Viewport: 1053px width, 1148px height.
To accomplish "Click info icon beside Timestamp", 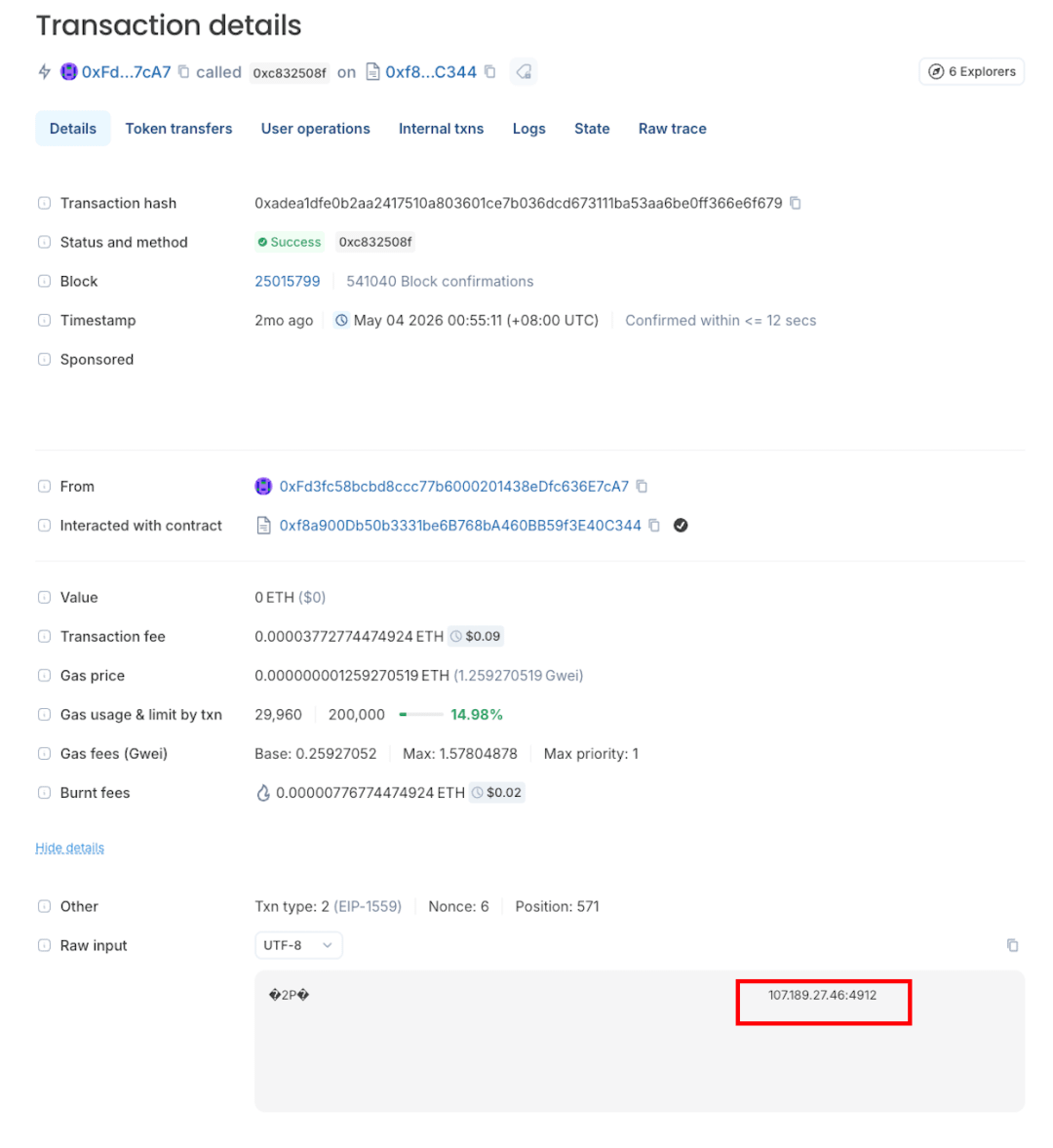I will click(45, 320).
